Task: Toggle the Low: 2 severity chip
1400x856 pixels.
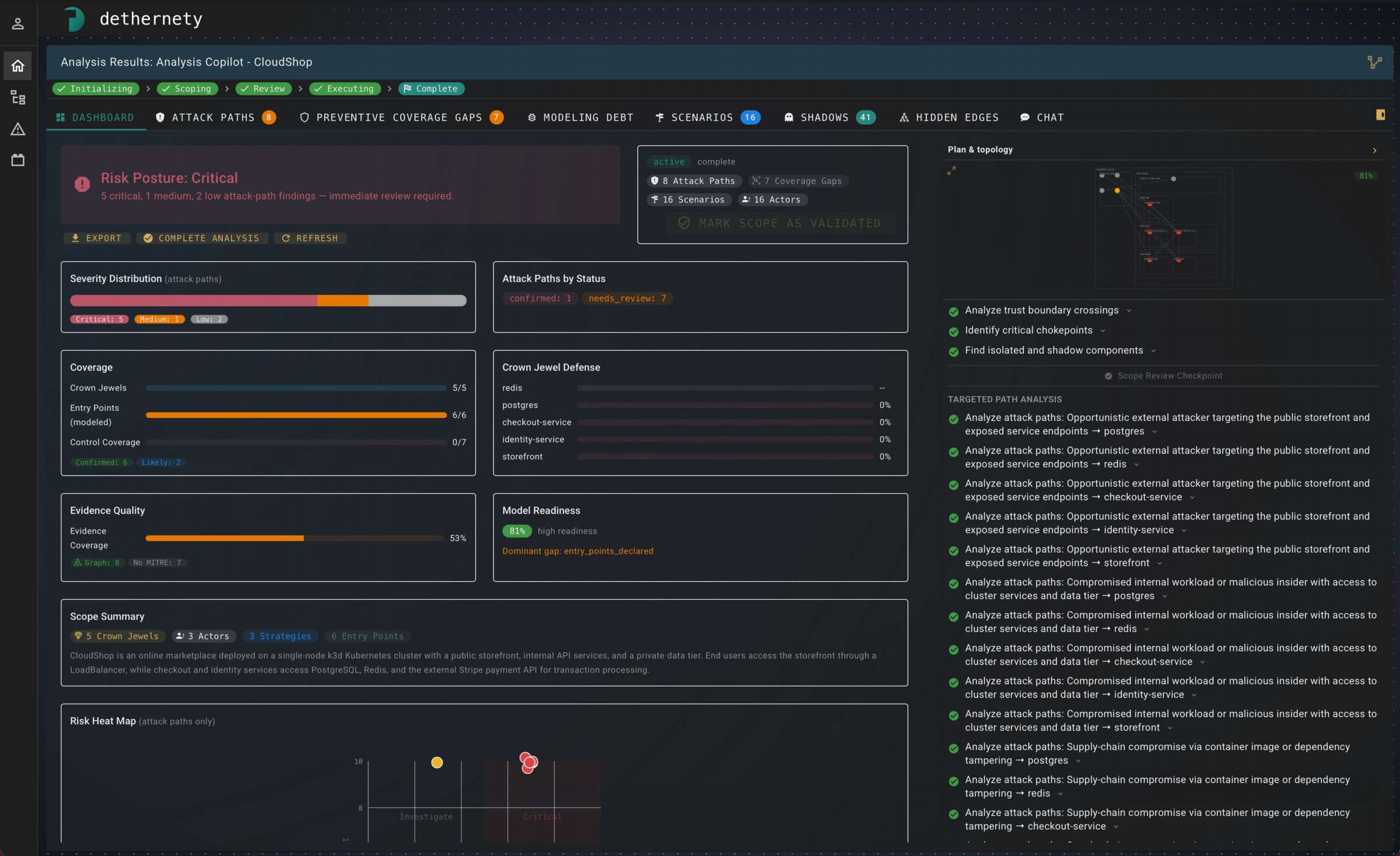Action: (x=209, y=319)
